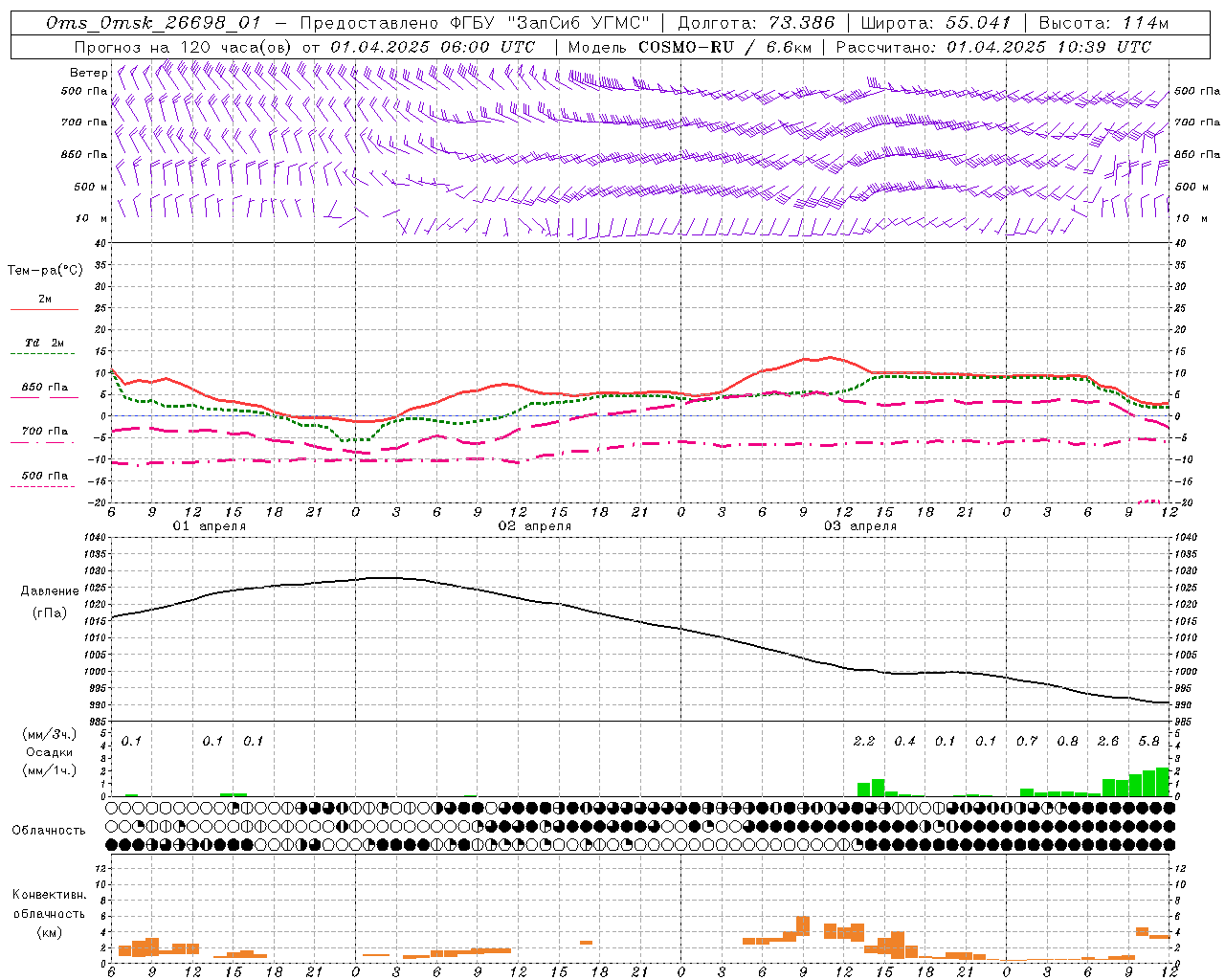Click the 3-hour precipitation value 0.4
Screen dimensions: 1225x980
click(x=904, y=741)
